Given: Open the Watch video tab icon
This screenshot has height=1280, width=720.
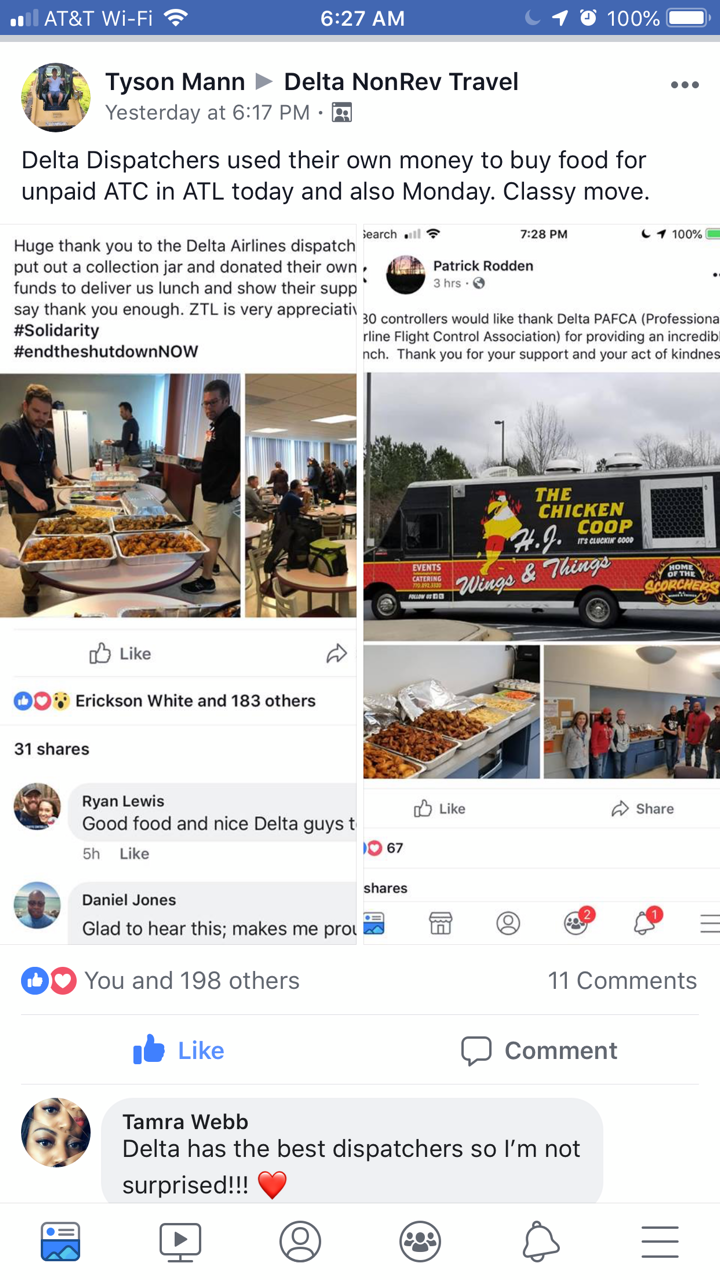Looking at the screenshot, I should 180,1241.
